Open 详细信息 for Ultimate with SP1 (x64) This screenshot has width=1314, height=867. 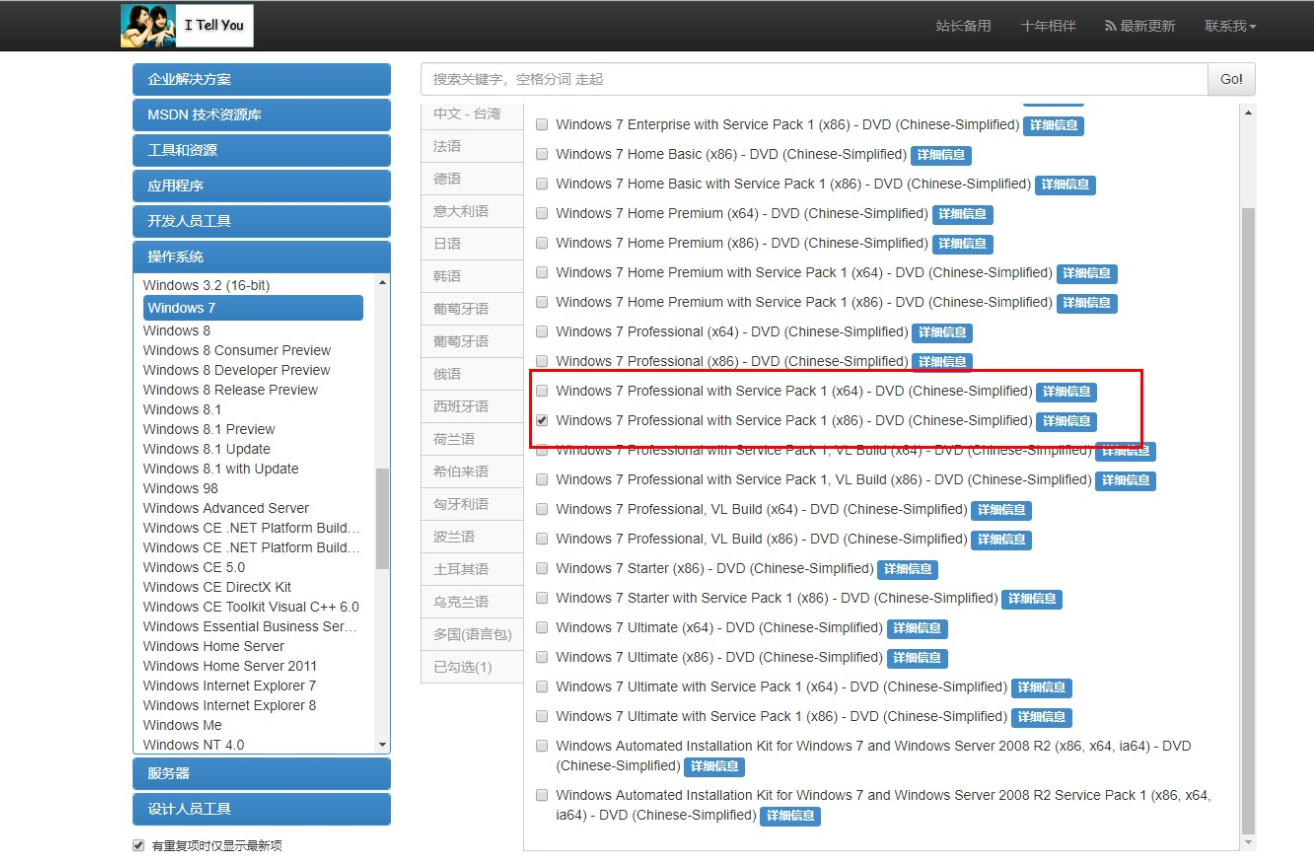(x=1041, y=688)
